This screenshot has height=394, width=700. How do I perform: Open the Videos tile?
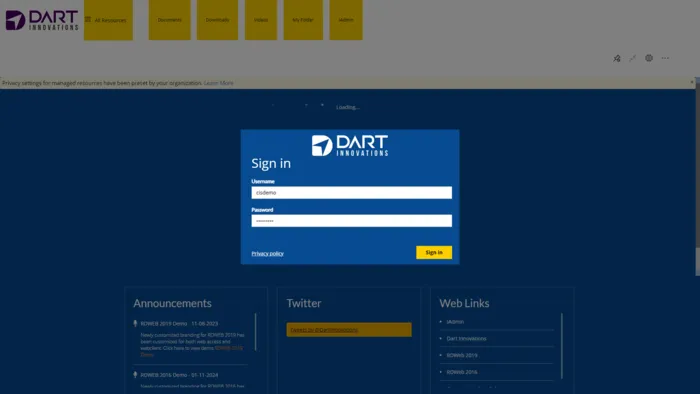coord(261,20)
